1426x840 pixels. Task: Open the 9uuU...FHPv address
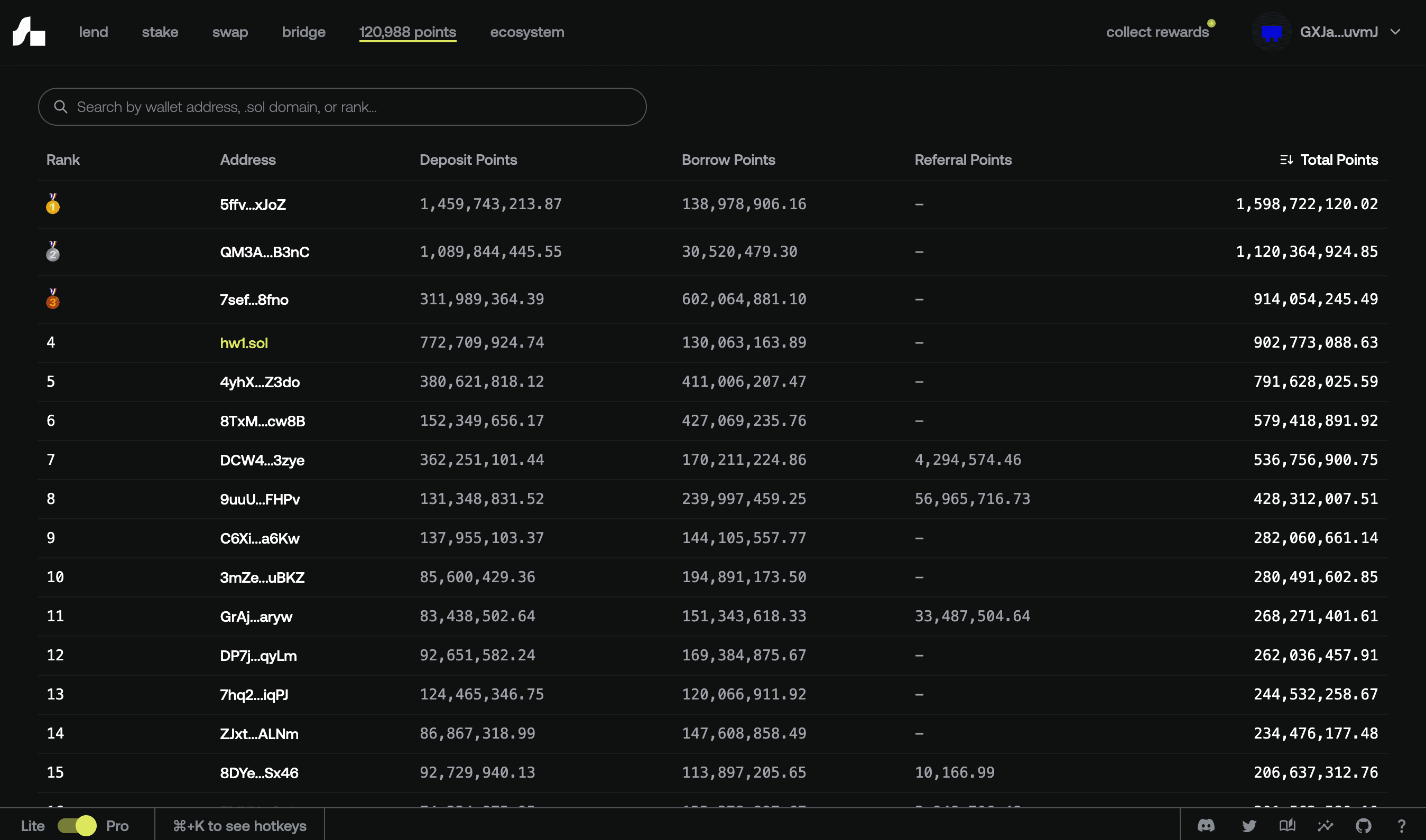[260, 499]
